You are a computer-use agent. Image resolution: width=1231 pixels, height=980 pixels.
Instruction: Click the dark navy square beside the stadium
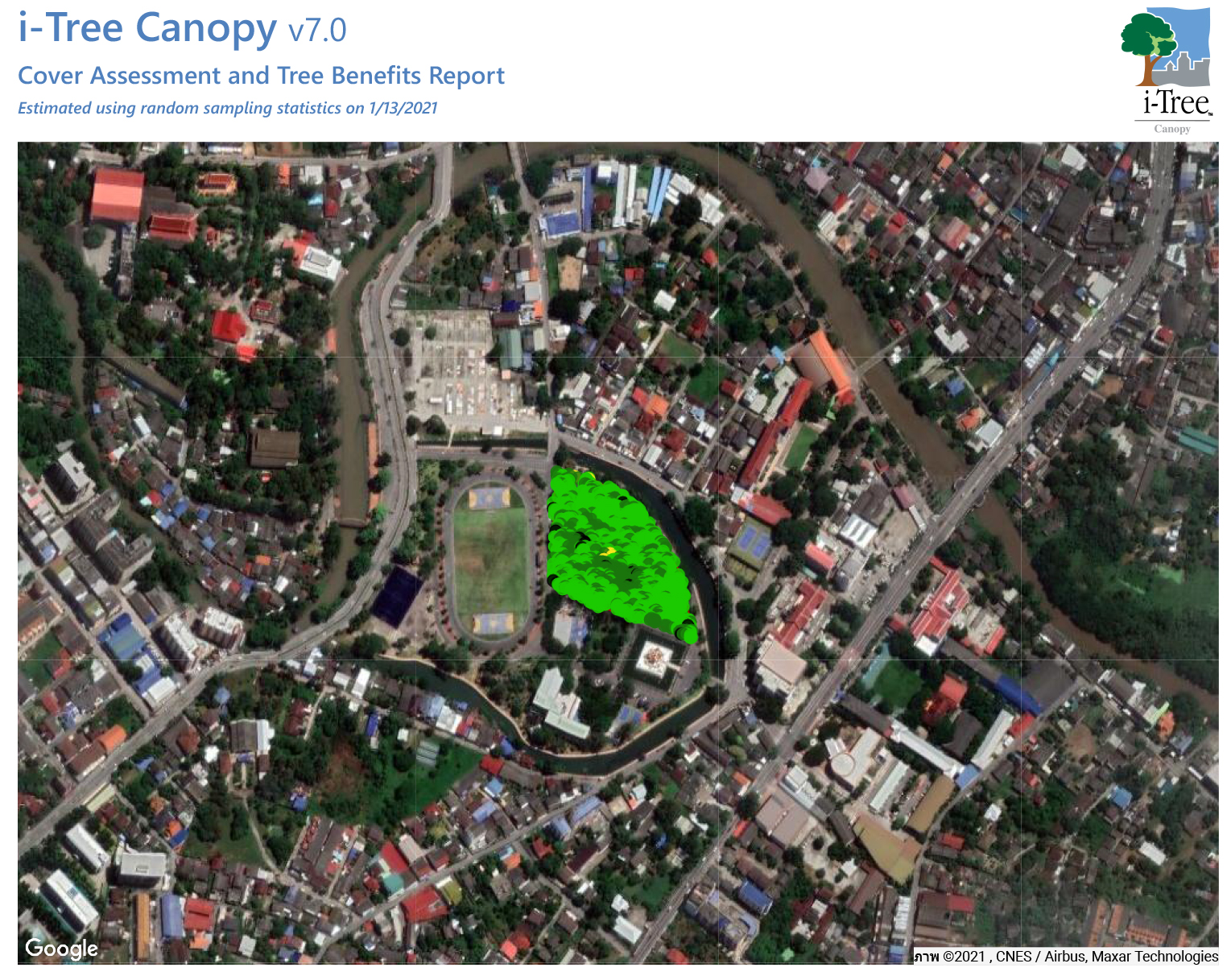pyautogui.click(x=396, y=597)
